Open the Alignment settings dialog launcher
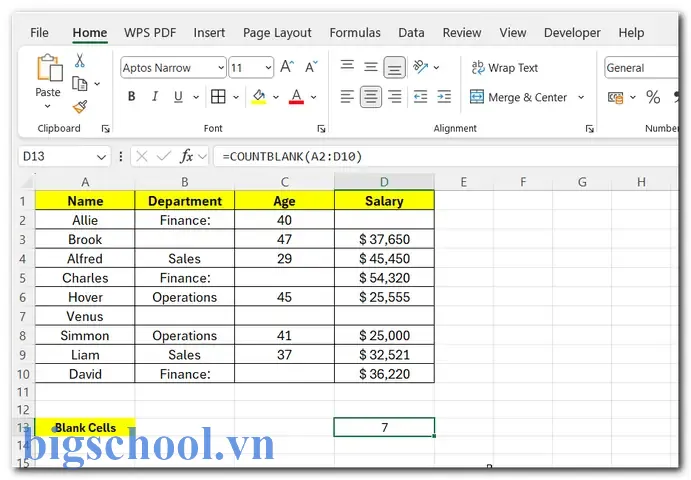The height and width of the screenshot is (480, 691). [590, 129]
